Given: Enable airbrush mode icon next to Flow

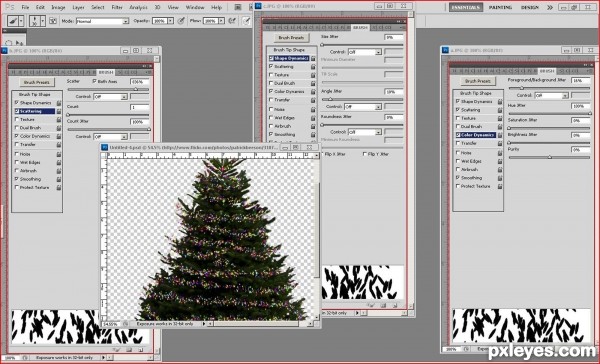Looking at the screenshot, I should coord(232,21).
